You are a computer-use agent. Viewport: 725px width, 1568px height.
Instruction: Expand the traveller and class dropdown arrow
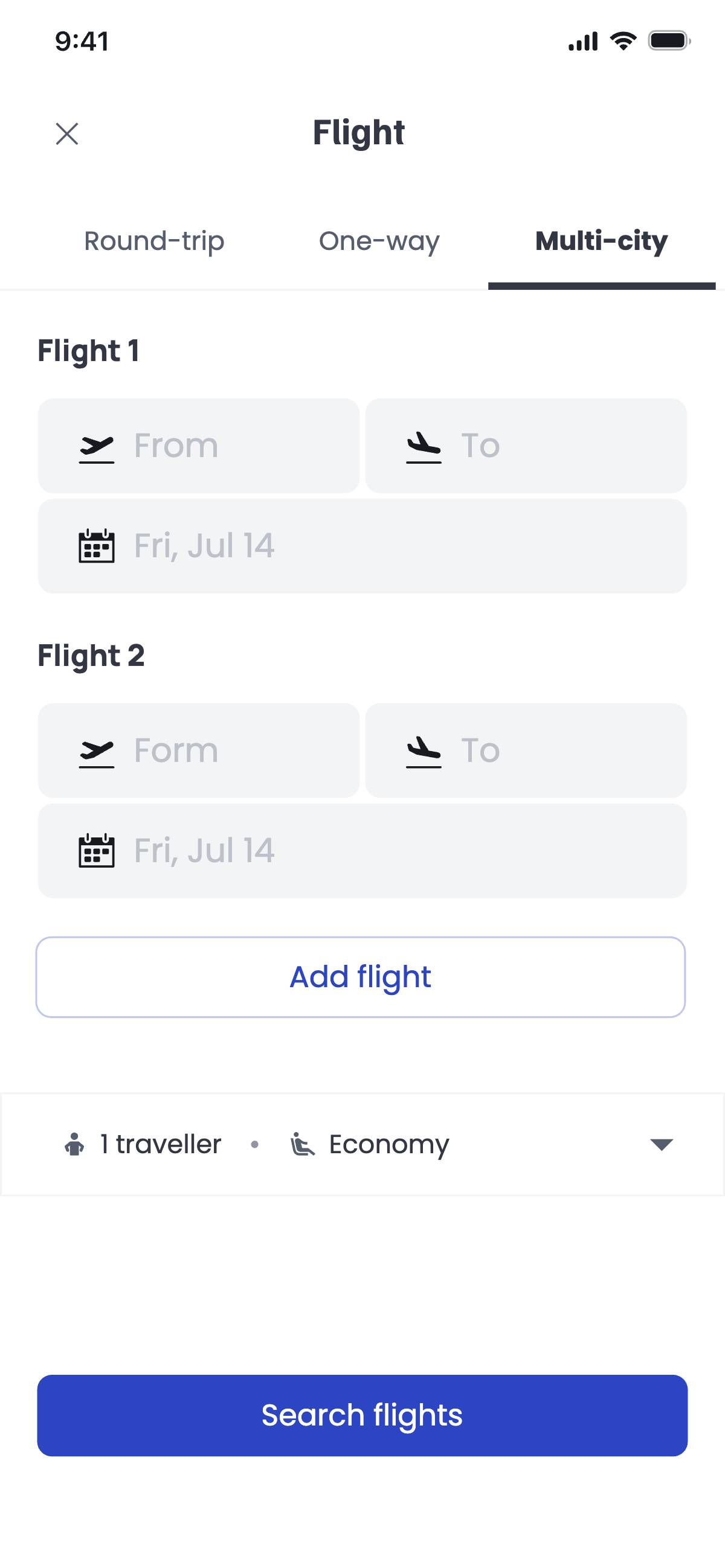(x=661, y=1144)
